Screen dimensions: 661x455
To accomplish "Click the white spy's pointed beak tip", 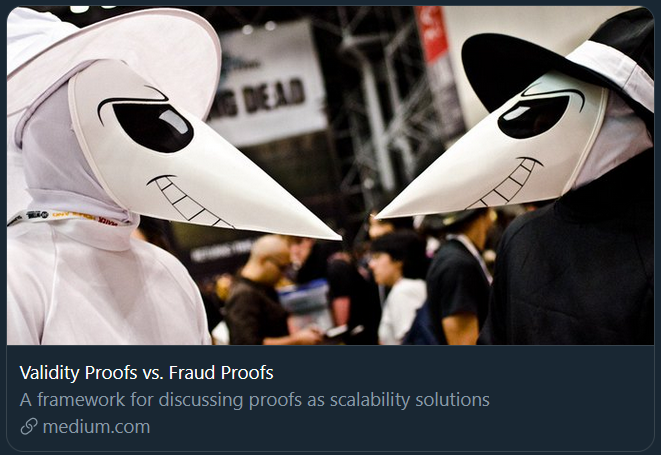I will coord(335,236).
